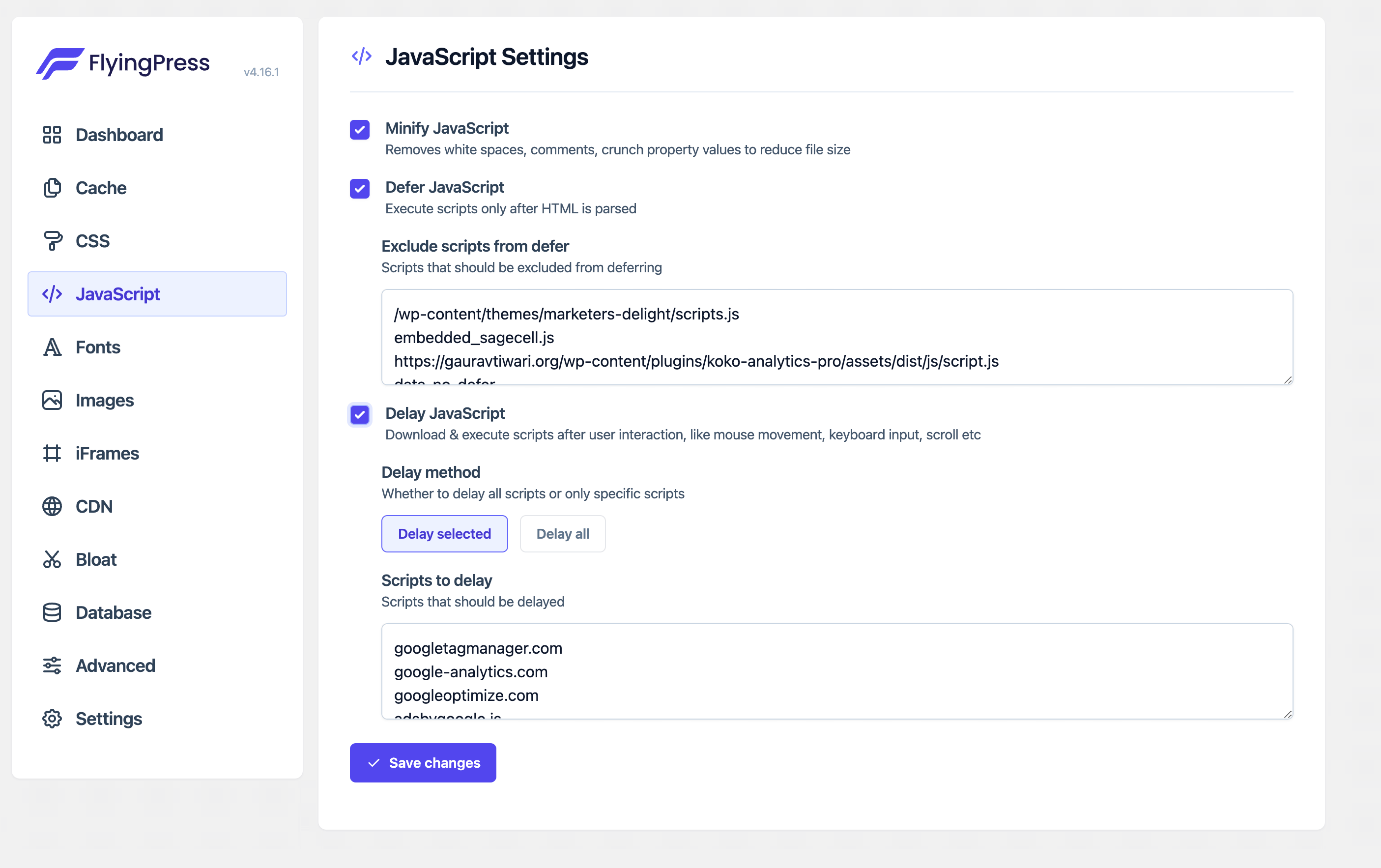Image resolution: width=1381 pixels, height=868 pixels.
Task: Uncheck Defer JavaScript
Action: tap(360, 189)
